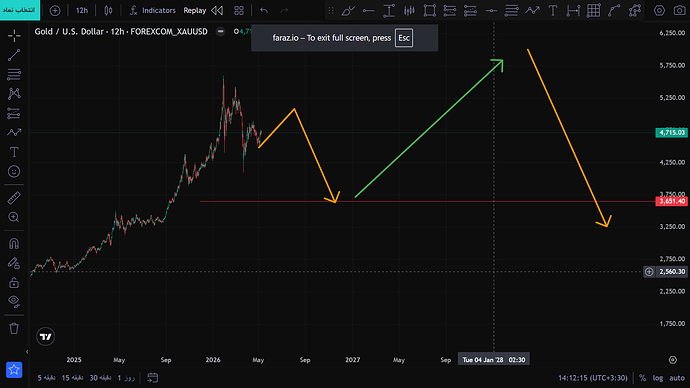
Task: Select the sidebar Text tool
Action: tap(14, 152)
